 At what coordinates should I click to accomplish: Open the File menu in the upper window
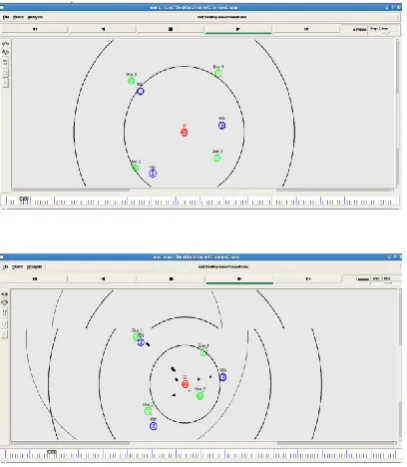(x=6, y=17)
